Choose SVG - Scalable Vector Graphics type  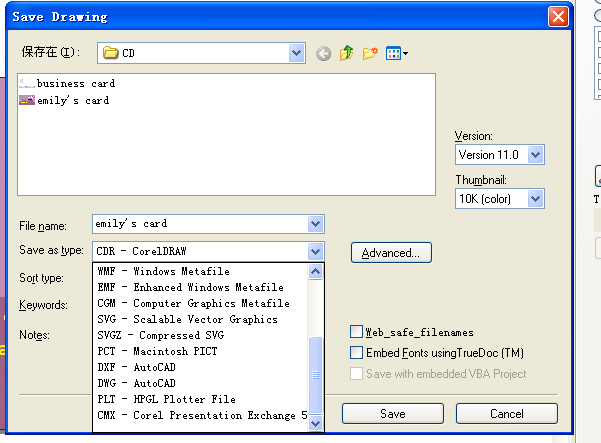[200, 319]
